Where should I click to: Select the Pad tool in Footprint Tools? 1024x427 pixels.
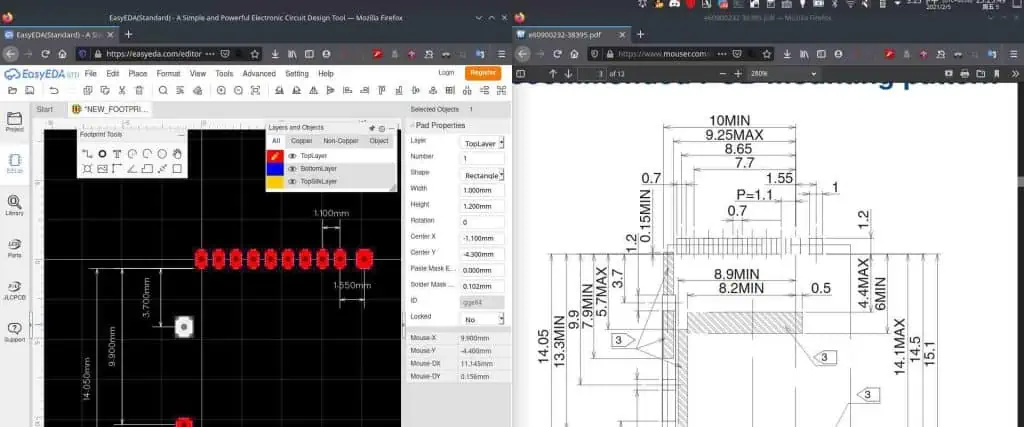[102, 153]
